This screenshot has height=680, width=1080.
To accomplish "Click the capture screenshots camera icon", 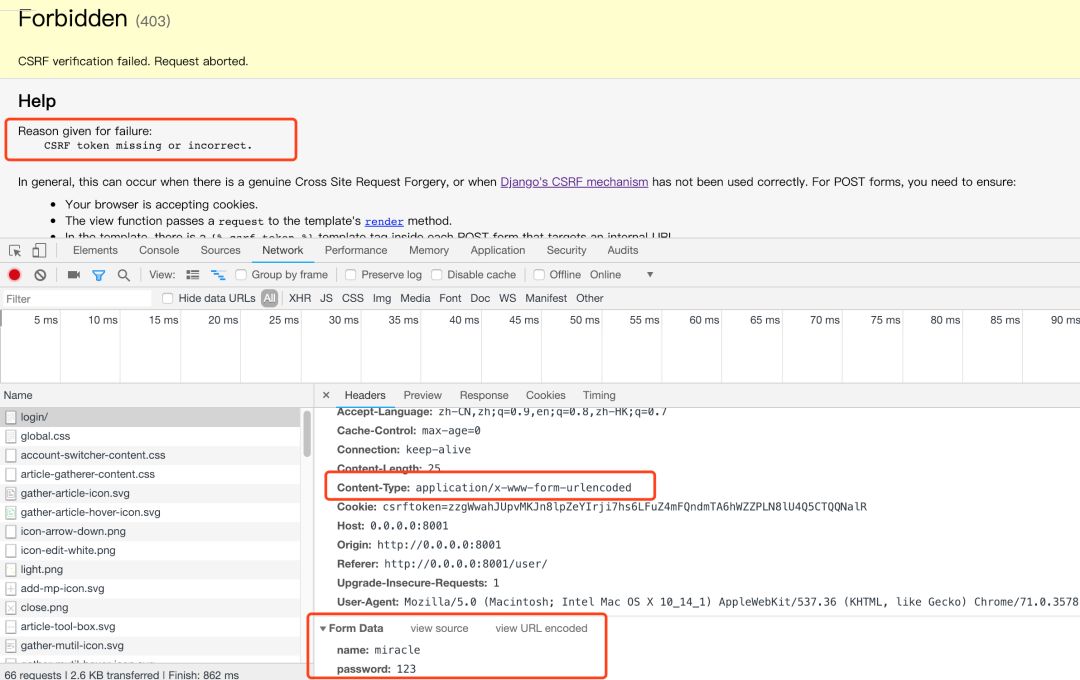I will coord(74,275).
